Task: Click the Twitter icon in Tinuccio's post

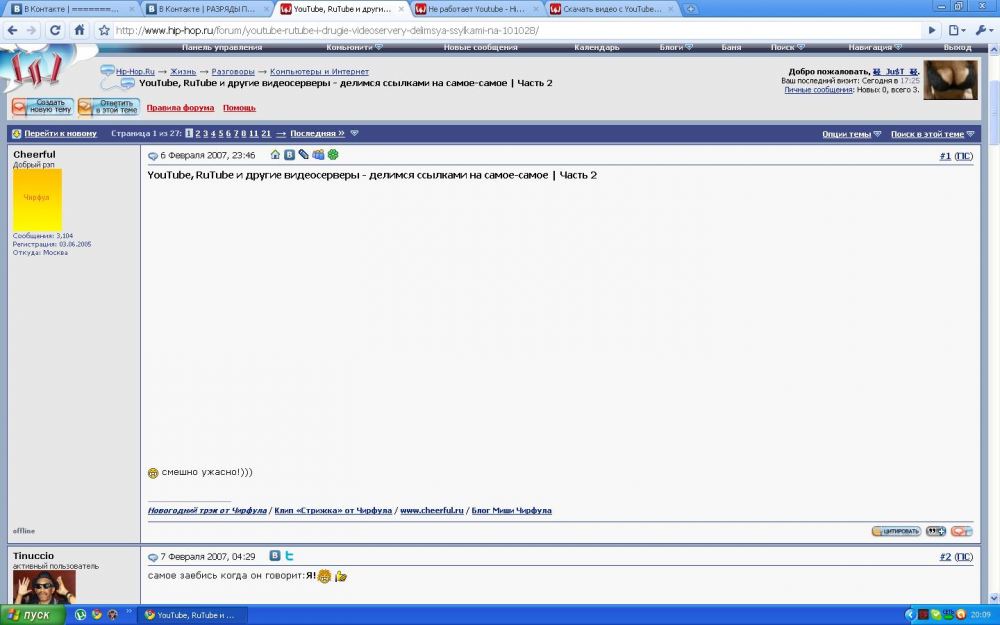Action: click(290, 555)
